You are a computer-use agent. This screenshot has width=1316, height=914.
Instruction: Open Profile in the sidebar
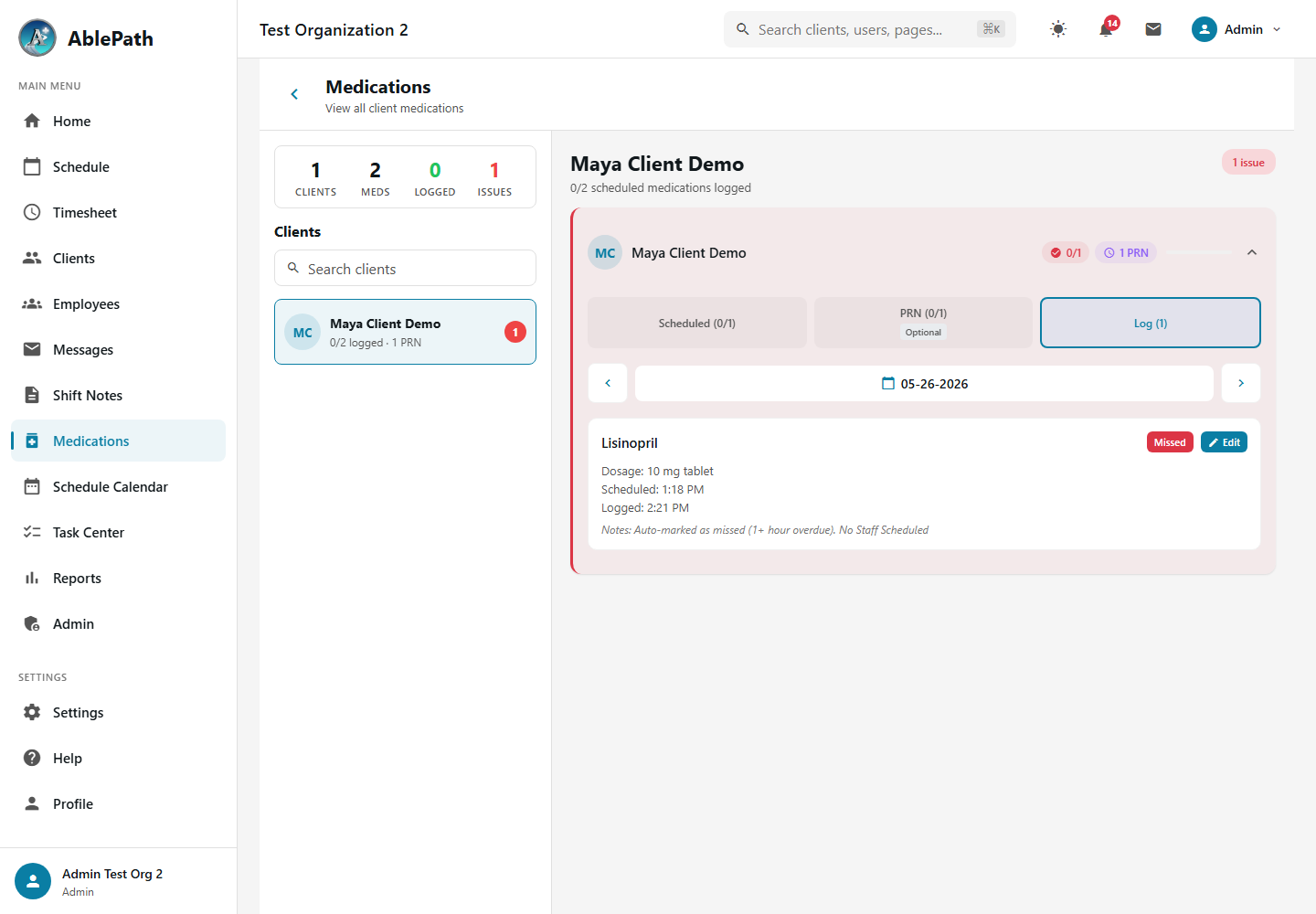point(118,803)
